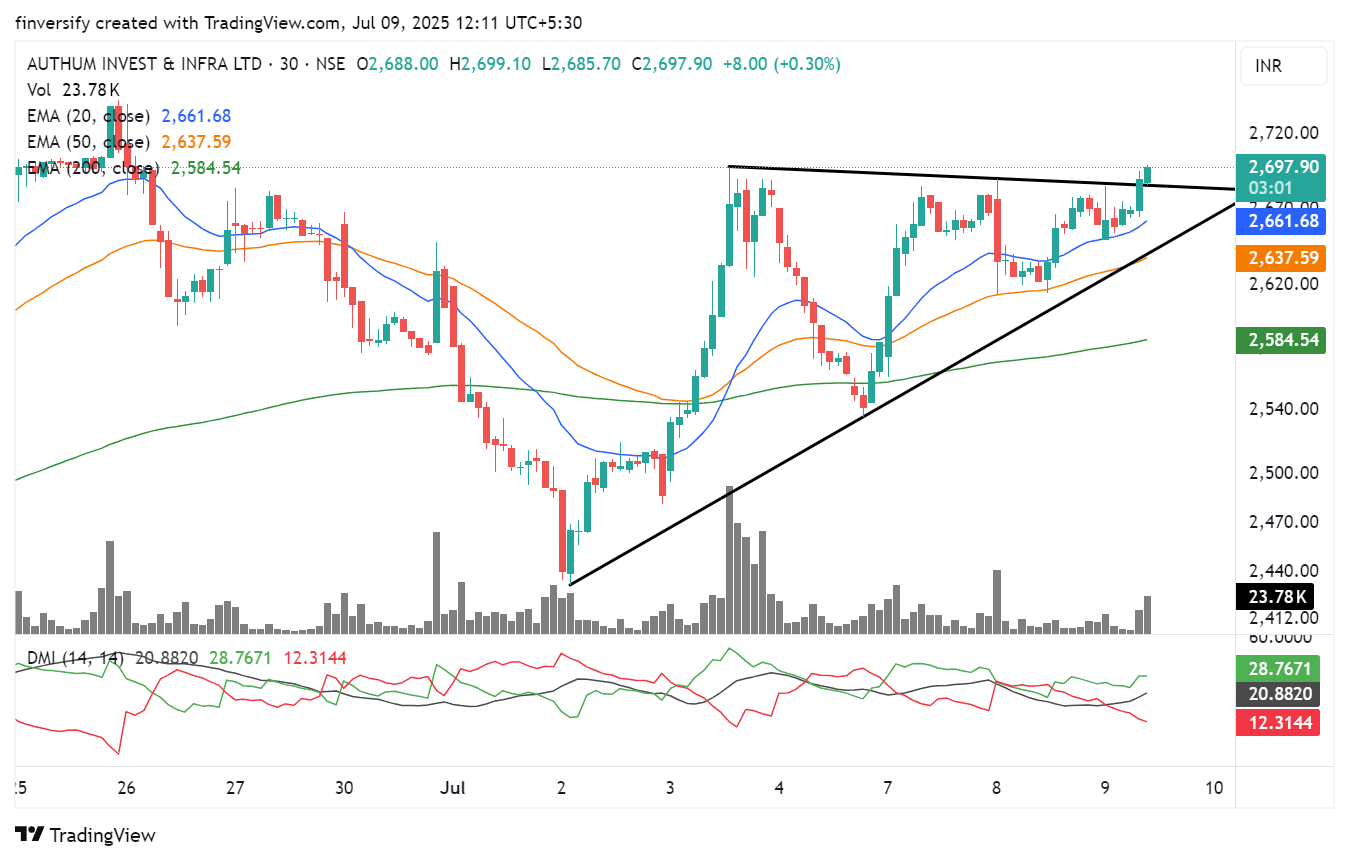Click the blue 2,661.68 price-scale tag
This screenshot has width=1349, height=861.
1281,221
